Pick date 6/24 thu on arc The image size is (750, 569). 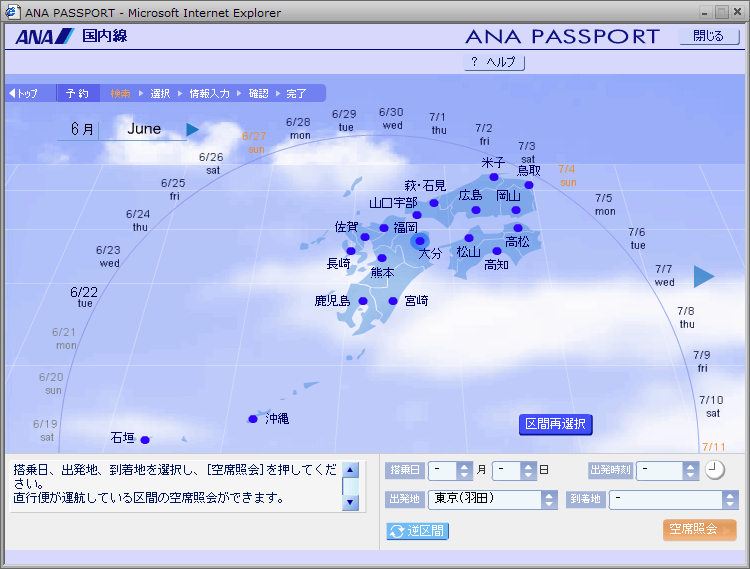click(138, 220)
